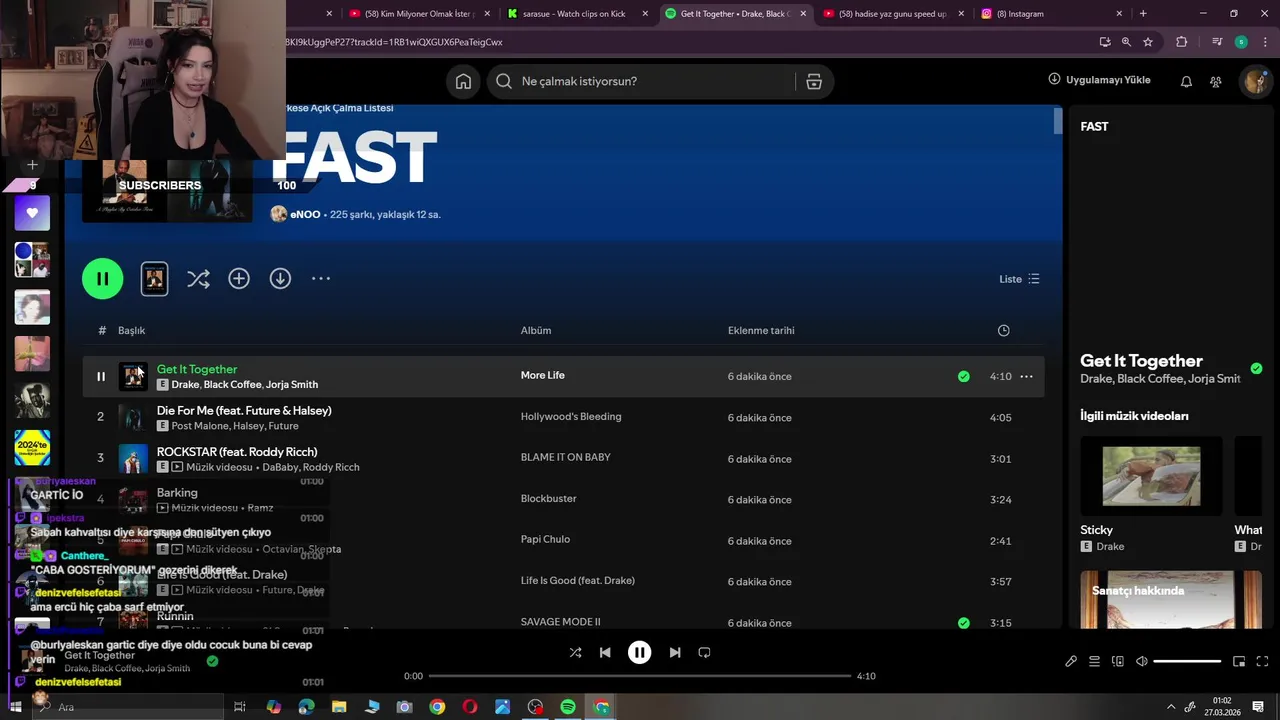Toggle the saved checkmark in the now playing panel
Screen dimensions: 1280x720
point(1256,368)
